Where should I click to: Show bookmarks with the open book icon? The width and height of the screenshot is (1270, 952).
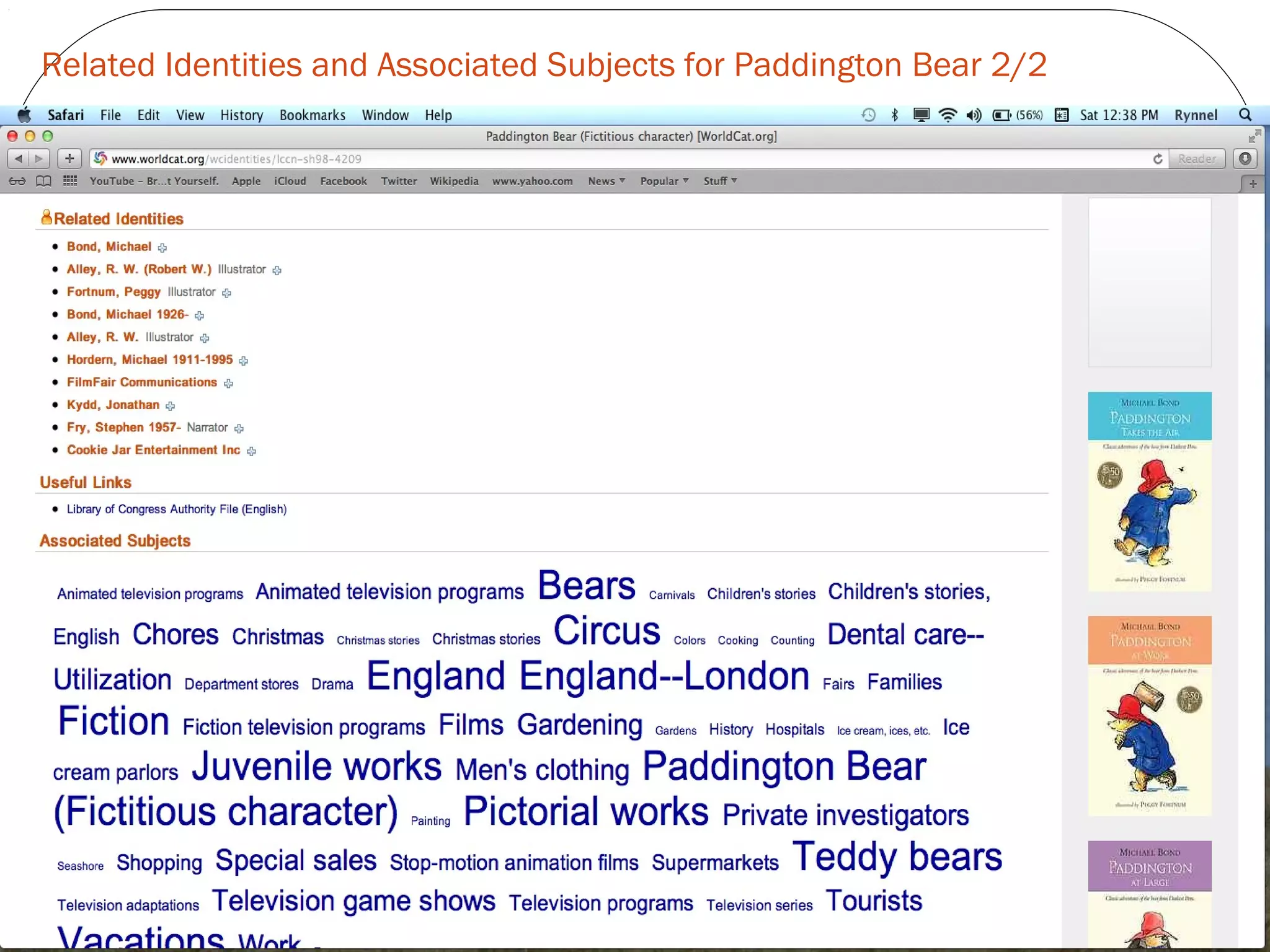(43, 182)
